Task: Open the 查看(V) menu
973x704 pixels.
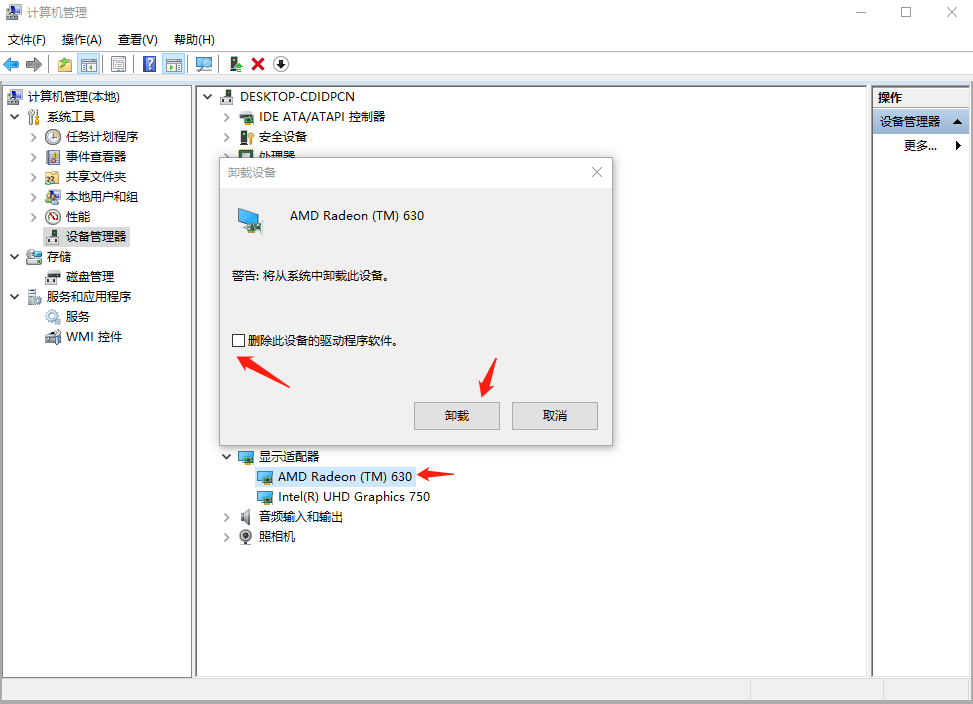Action: point(137,40)
